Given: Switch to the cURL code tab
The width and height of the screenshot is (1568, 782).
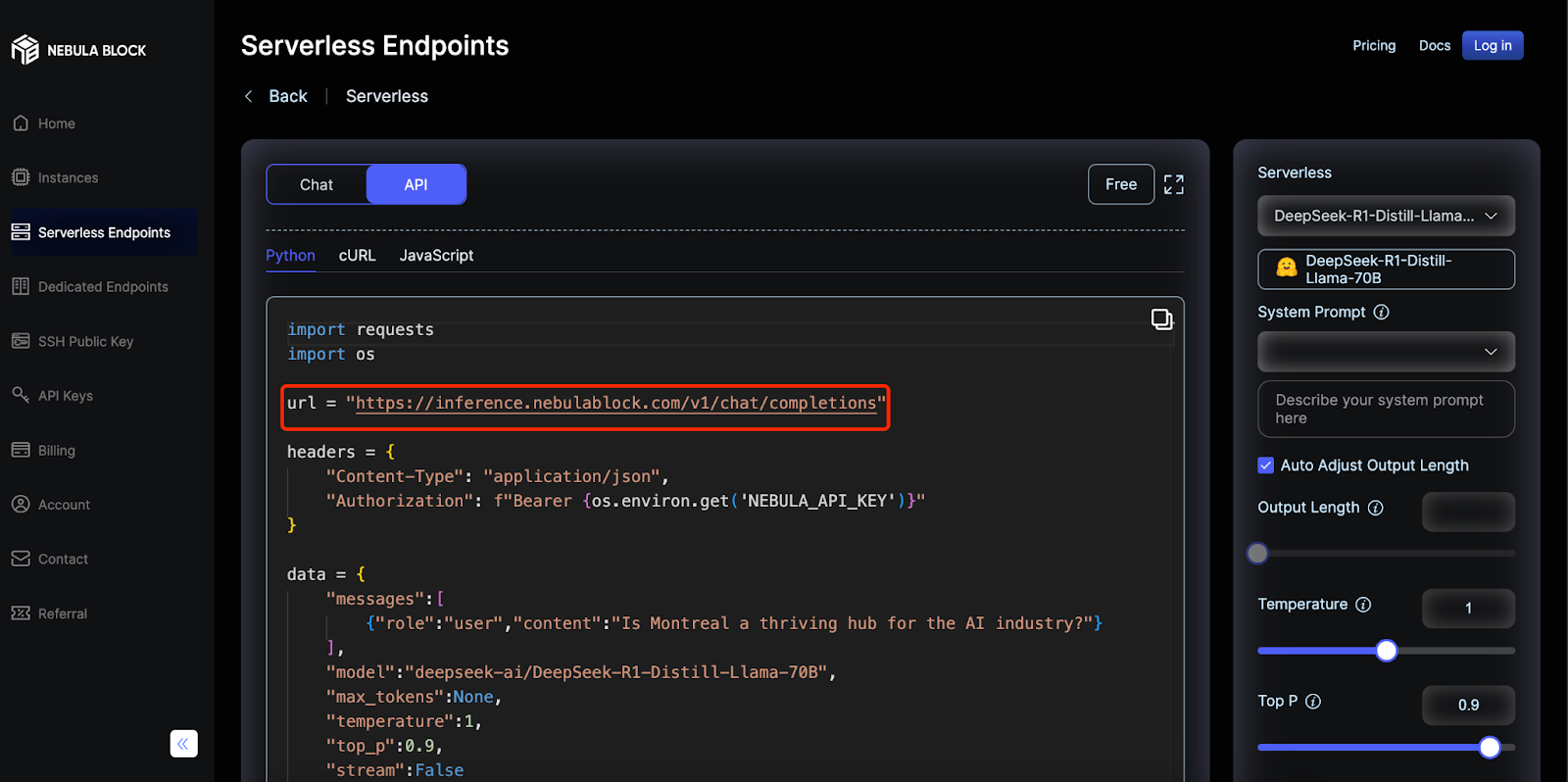Looking at the screenshot, I should [x=357, y=256].
